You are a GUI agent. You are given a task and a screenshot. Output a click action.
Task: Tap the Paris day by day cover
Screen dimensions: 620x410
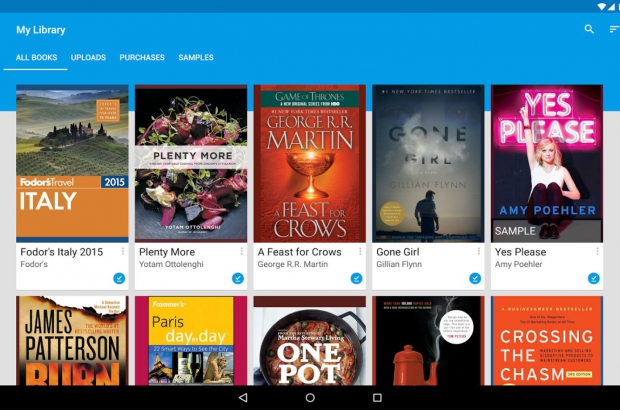(x=191, y=340)
